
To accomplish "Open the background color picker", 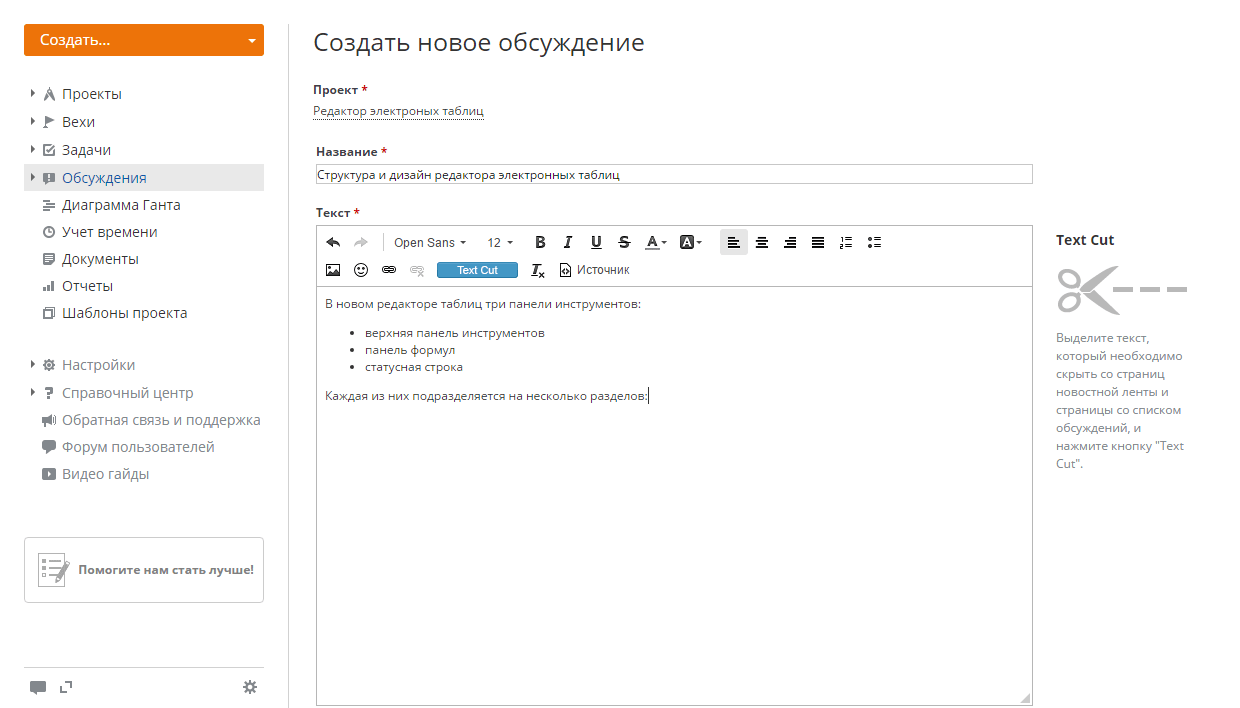I will [x=690, y=242].
